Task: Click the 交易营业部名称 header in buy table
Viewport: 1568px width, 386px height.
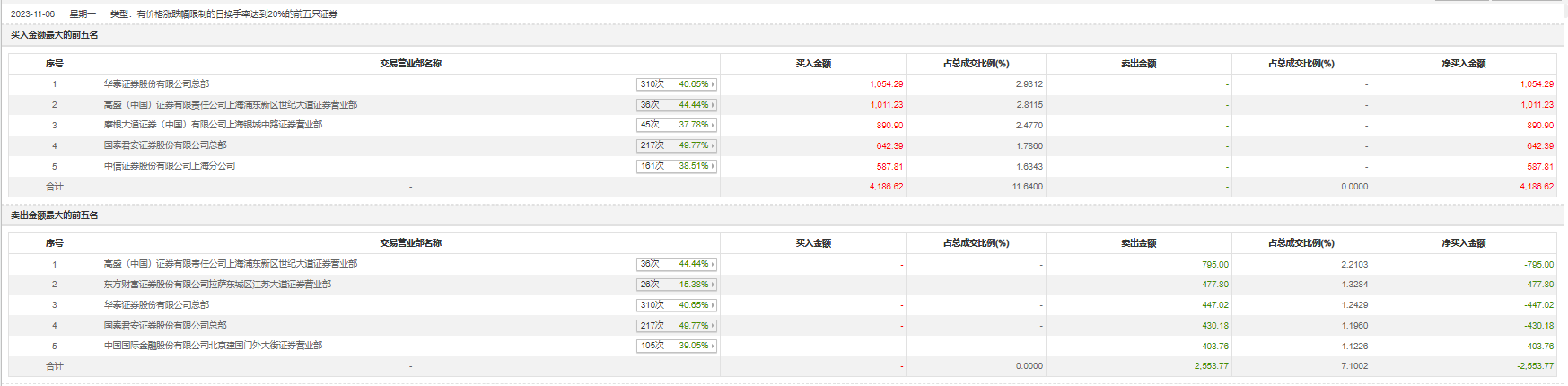Action: coord(410,64)
